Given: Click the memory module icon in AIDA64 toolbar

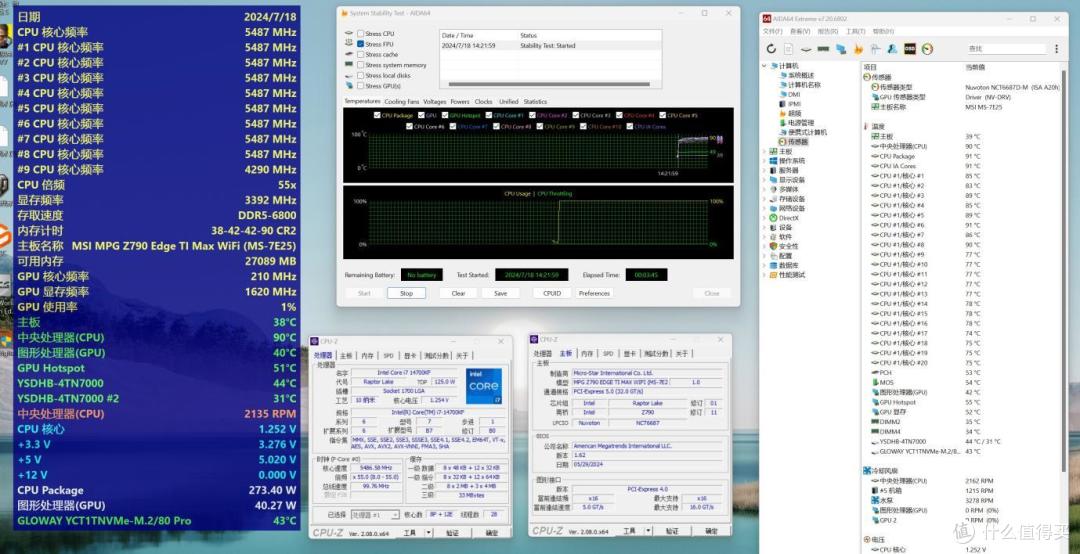Looking at the screenshot, I should pos(822,49).
